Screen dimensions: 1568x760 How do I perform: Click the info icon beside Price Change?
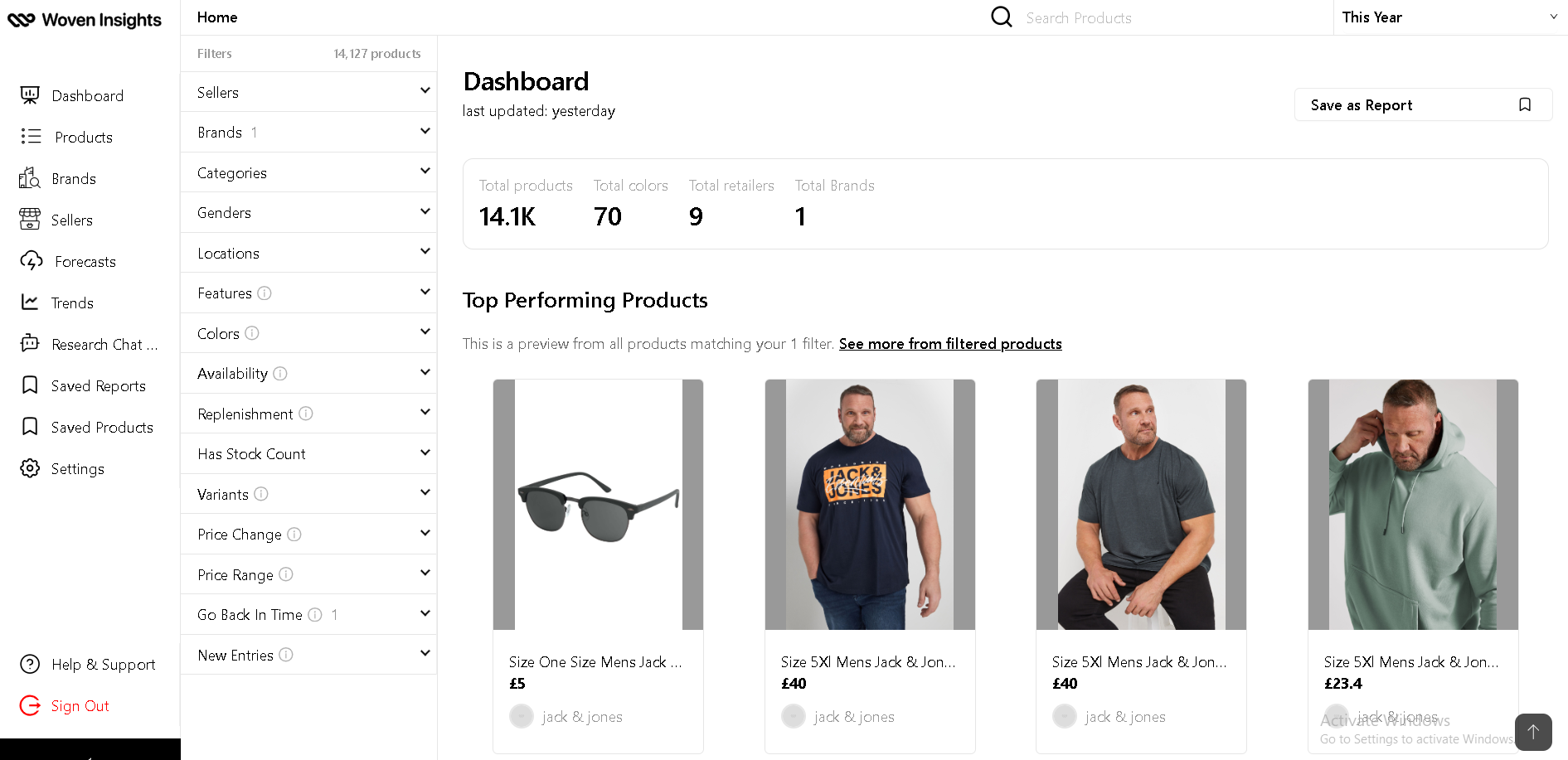point(294,535)
